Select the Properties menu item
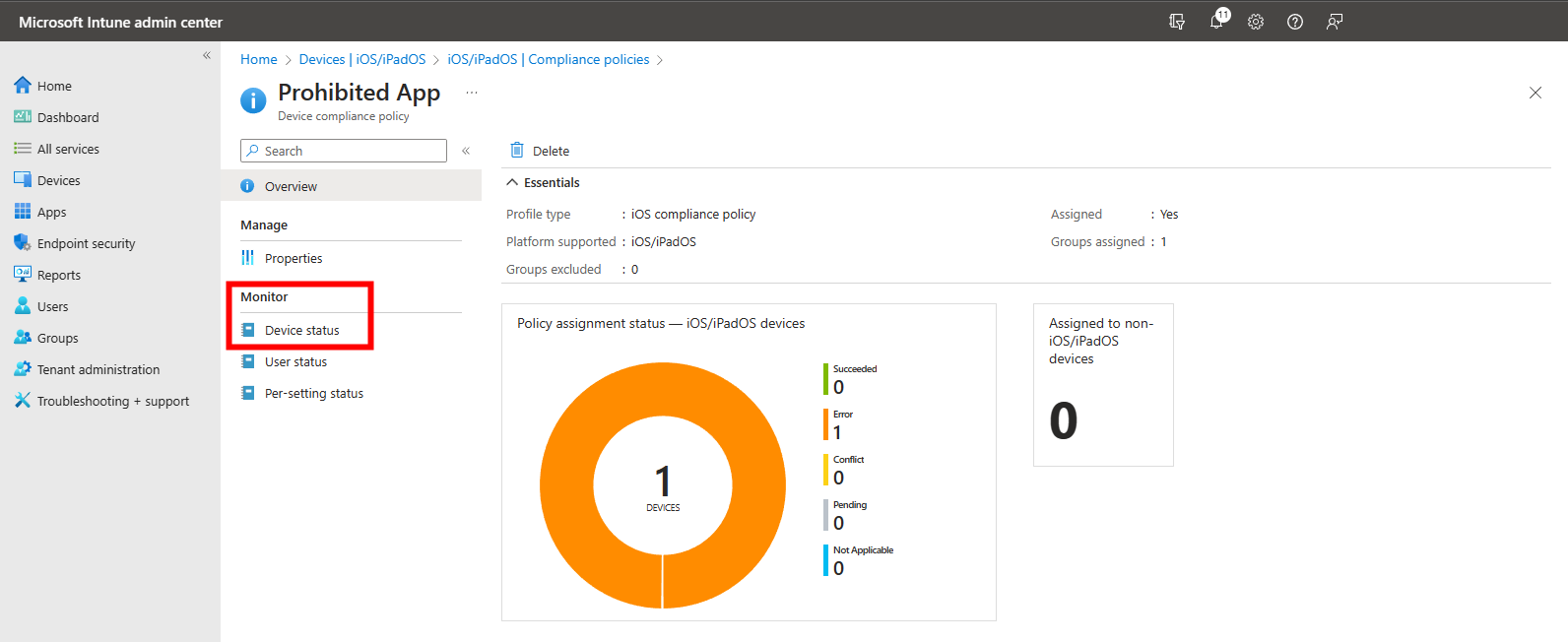1568x642 pixels. 294,258
